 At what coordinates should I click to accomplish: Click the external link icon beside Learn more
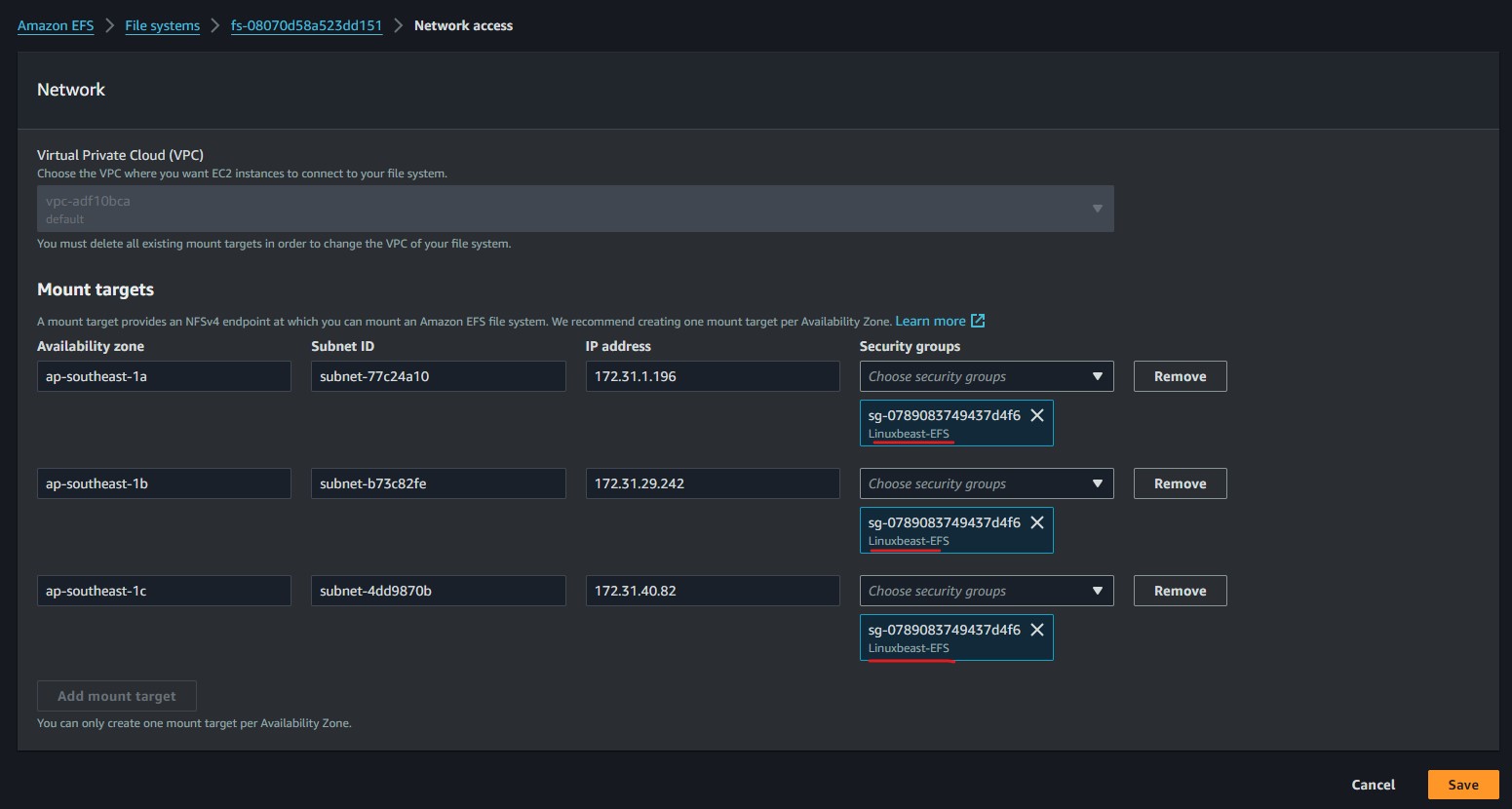pos(978,321)
